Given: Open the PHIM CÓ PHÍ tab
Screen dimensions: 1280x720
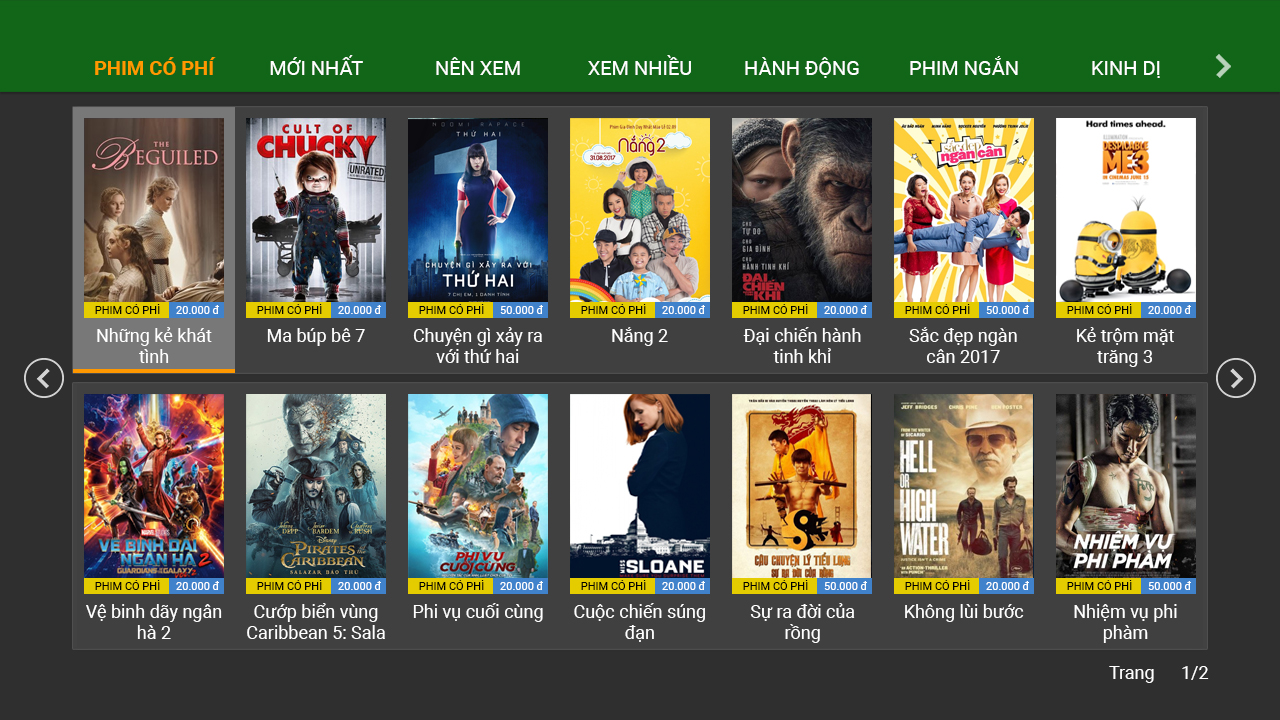Looking at the screenshot, I should 154,68.
